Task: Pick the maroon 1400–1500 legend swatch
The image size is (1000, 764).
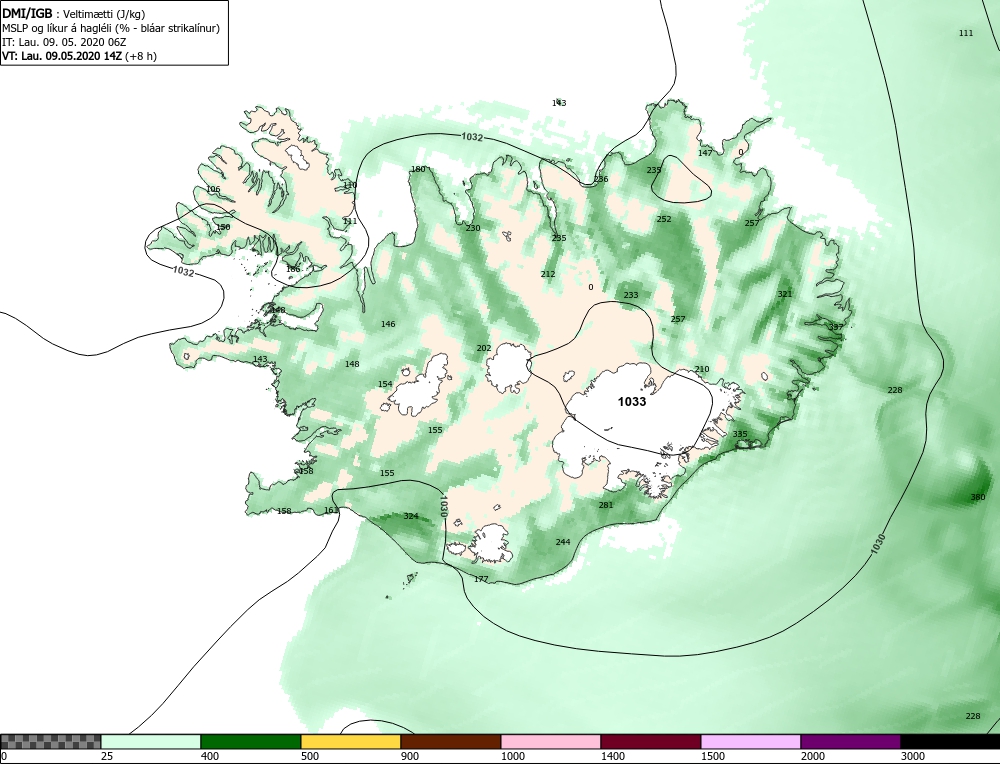Action: pos(651,741)
